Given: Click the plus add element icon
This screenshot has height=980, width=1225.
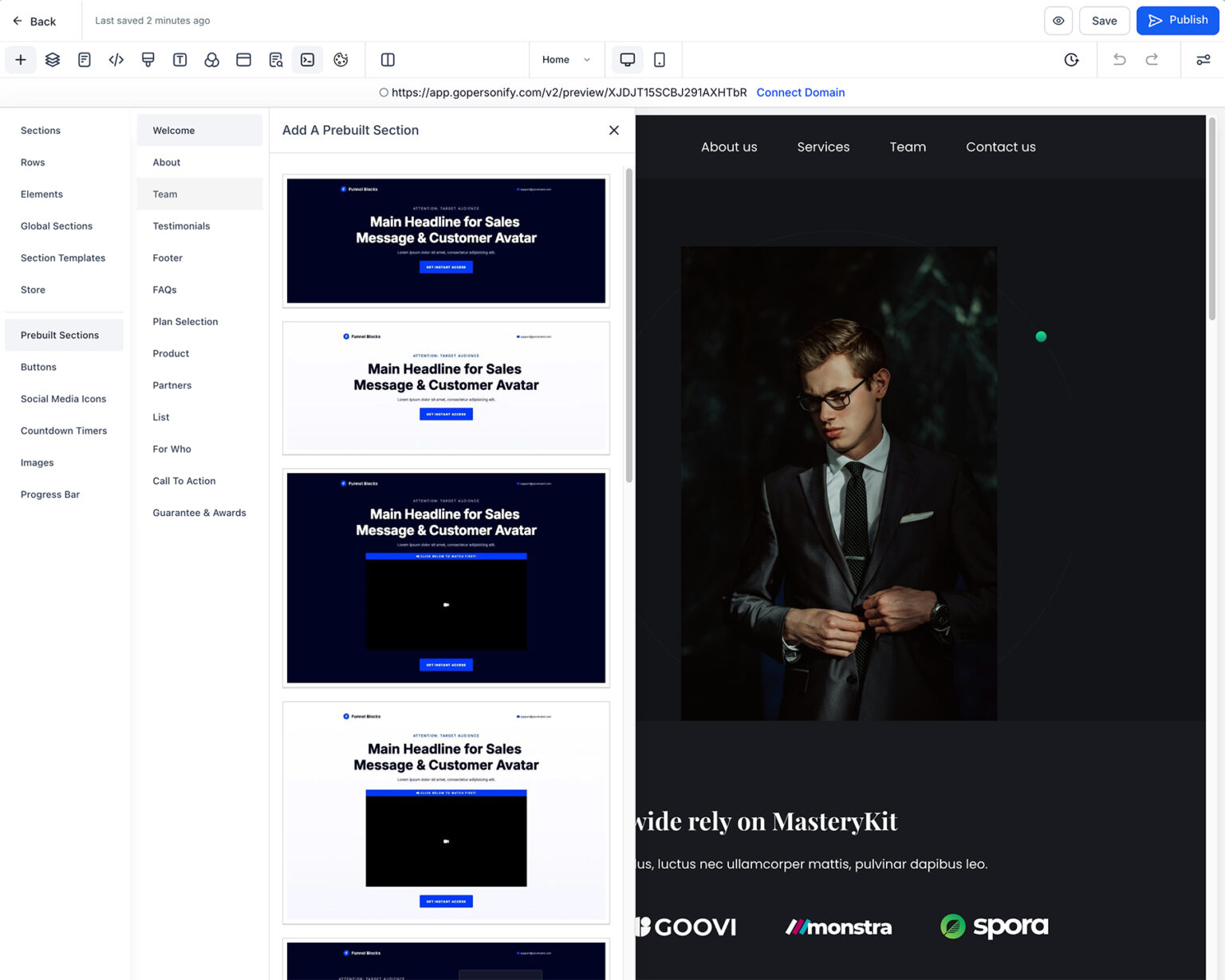Looking at the screenshot, I should pyautogui.click(x=21, y=60).
